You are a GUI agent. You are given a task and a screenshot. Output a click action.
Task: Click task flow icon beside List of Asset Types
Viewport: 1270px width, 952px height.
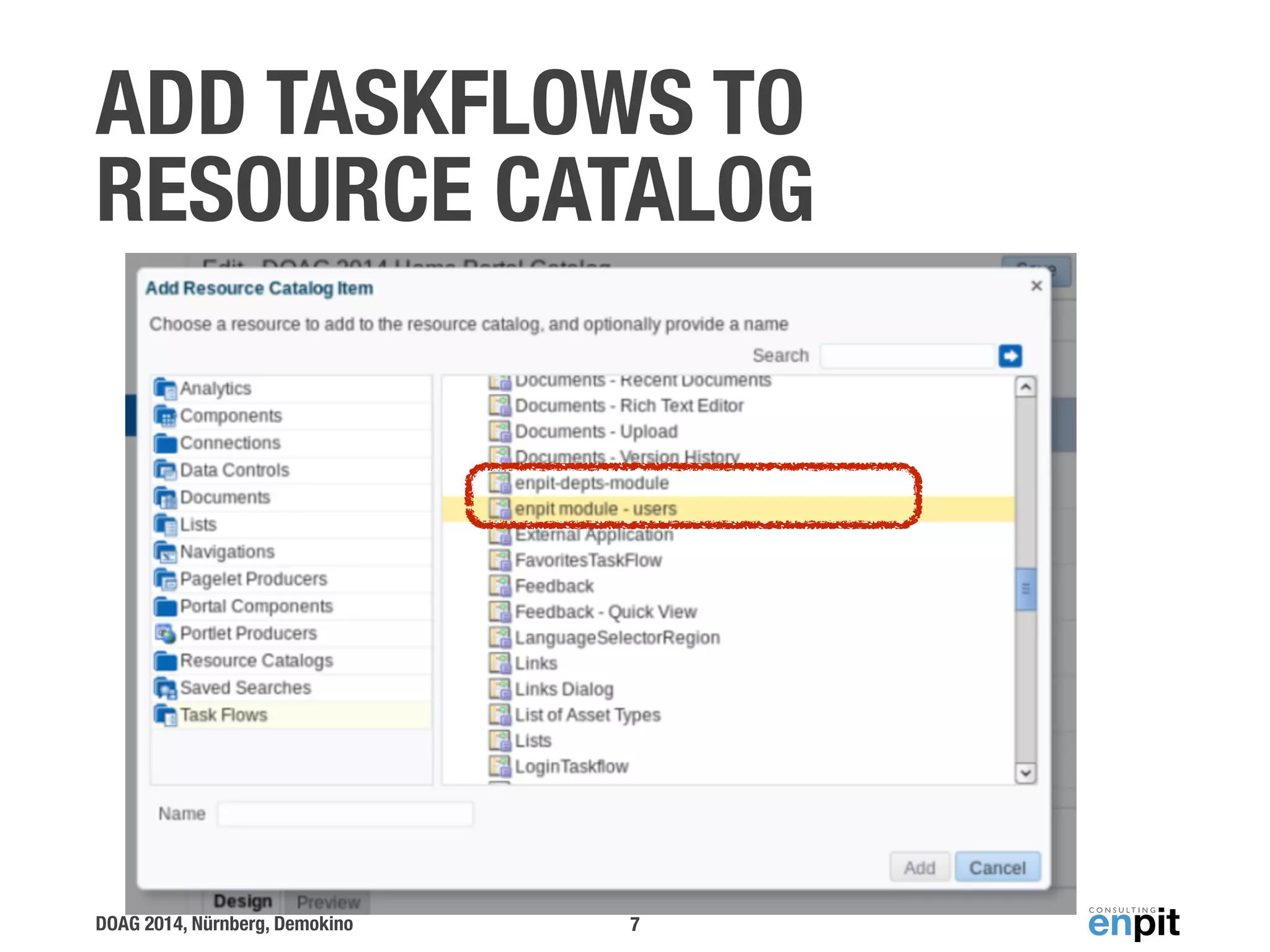pyautogui.click(x=499, y=715)
